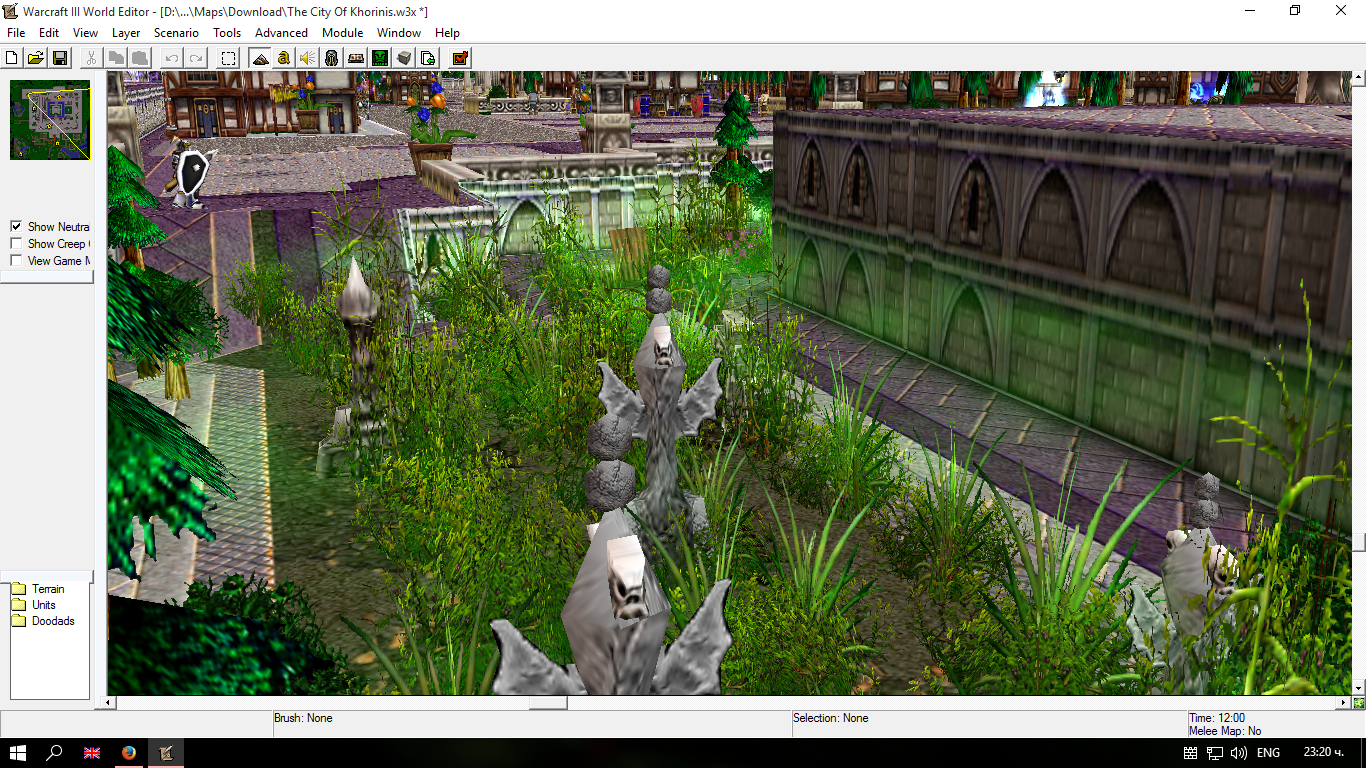This screenshot has width=1366, height=768.
Task: Enable the View Game checkbox
Action: (x=16, y=261)
